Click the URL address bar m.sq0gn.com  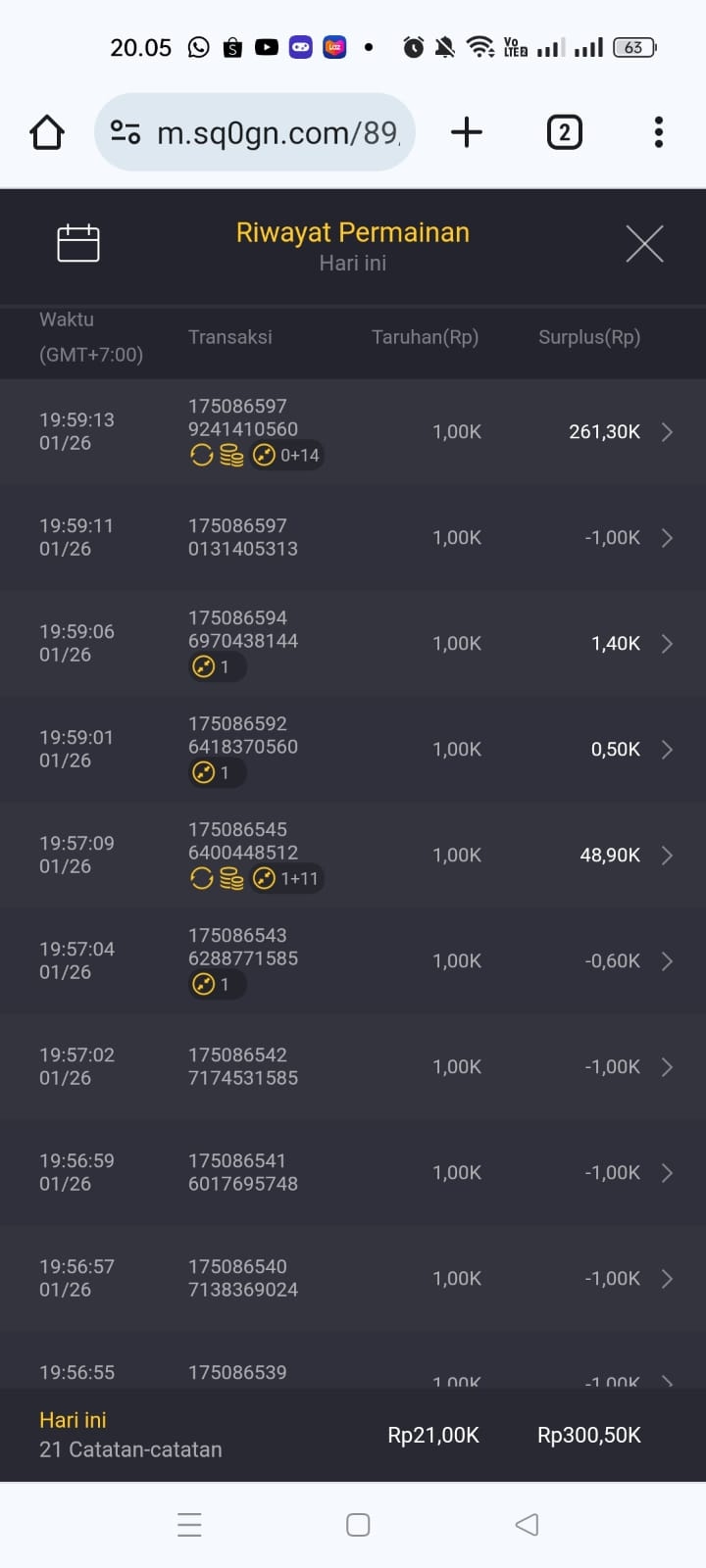277,132
